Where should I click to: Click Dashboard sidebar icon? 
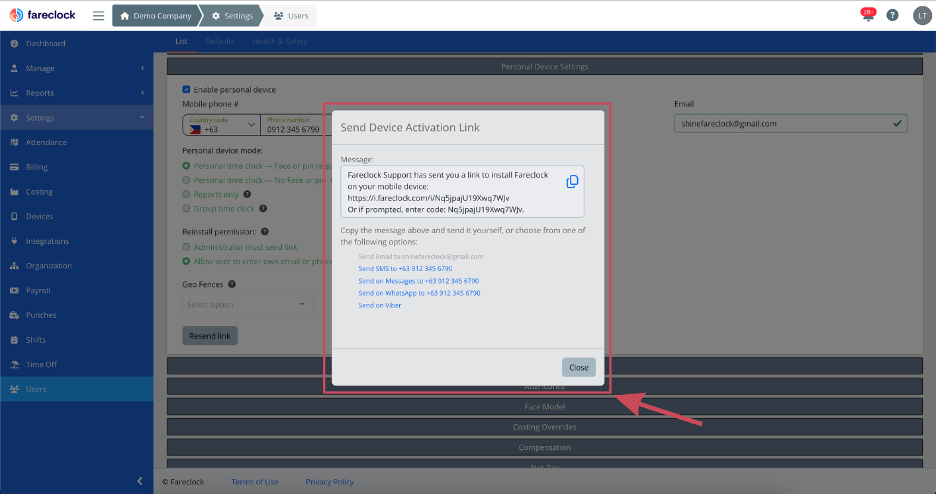(14, 44)
